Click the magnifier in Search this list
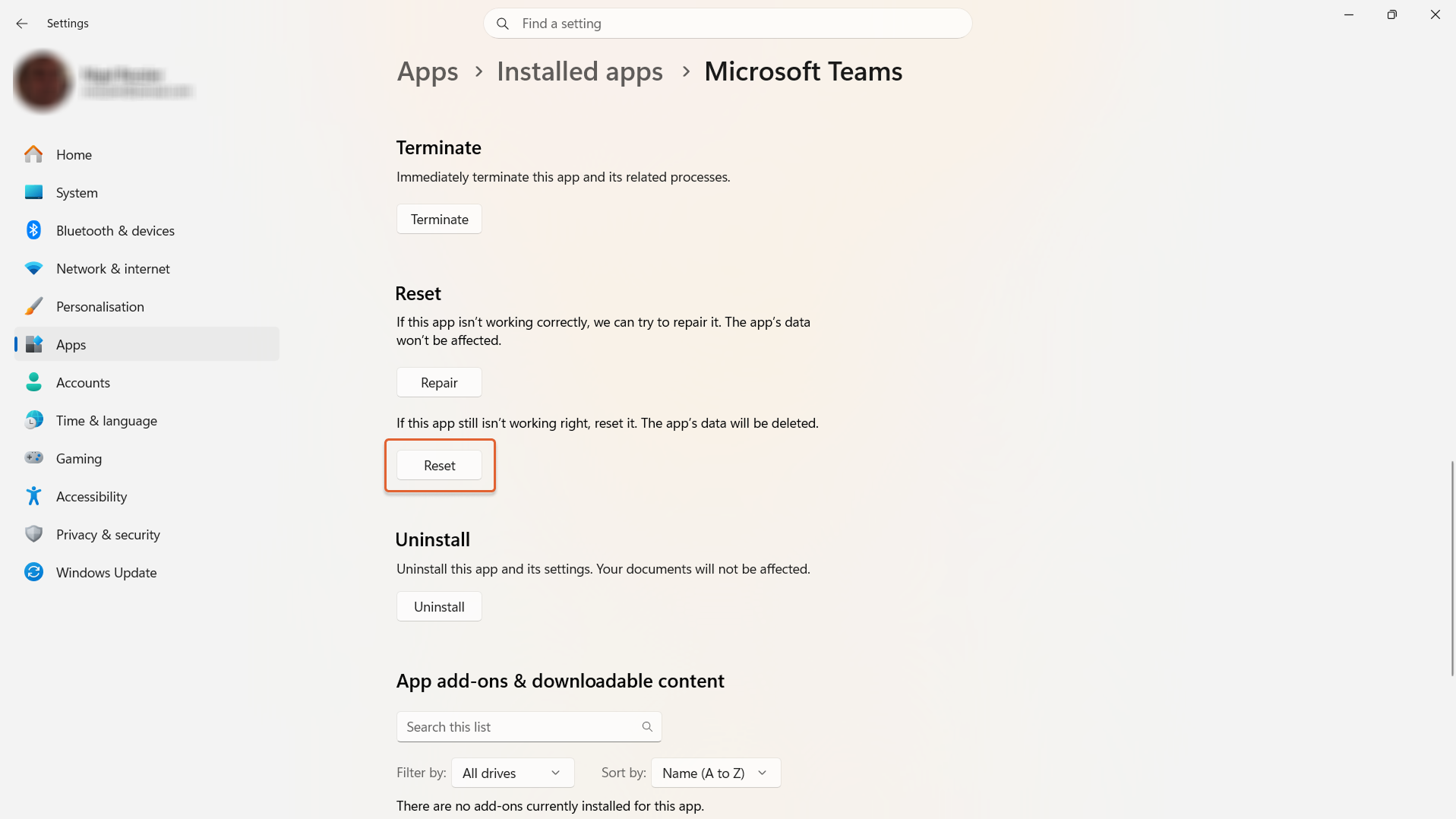Screen dimensions: 1456x819 coord(647,727)
